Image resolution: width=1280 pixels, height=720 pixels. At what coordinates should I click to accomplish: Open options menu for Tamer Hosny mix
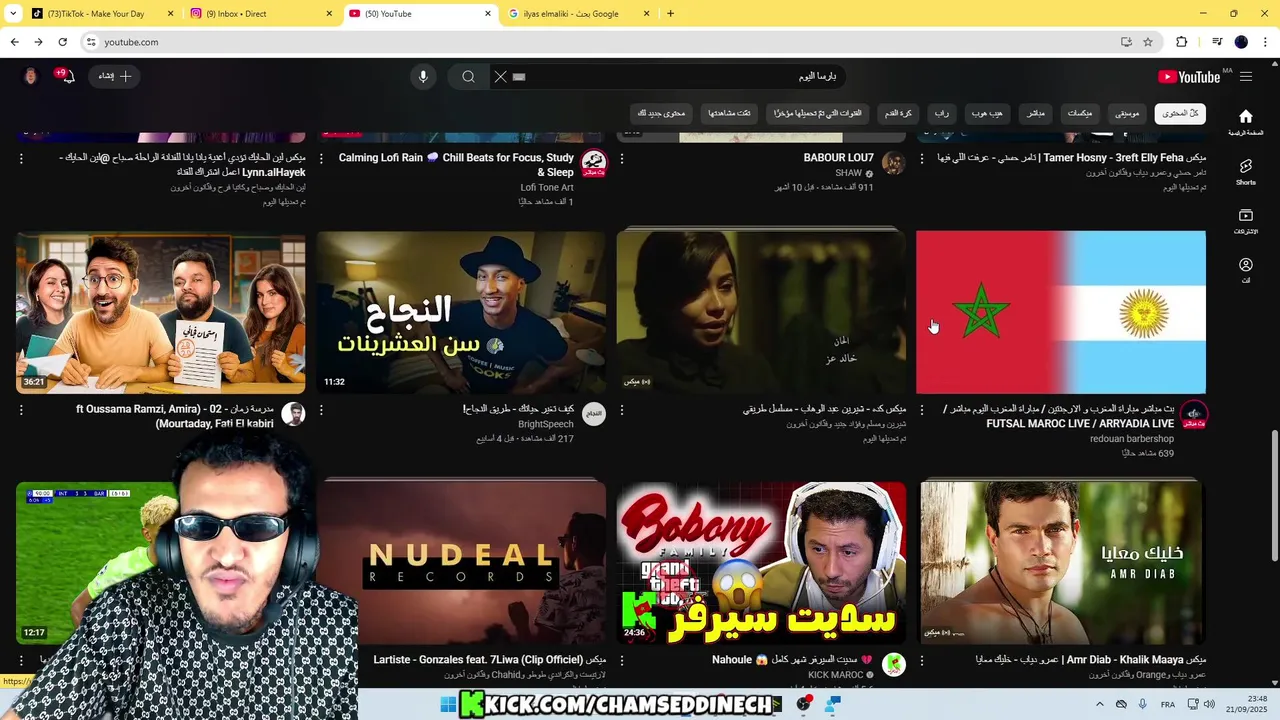pyautogui.click(x=921, y=159)
